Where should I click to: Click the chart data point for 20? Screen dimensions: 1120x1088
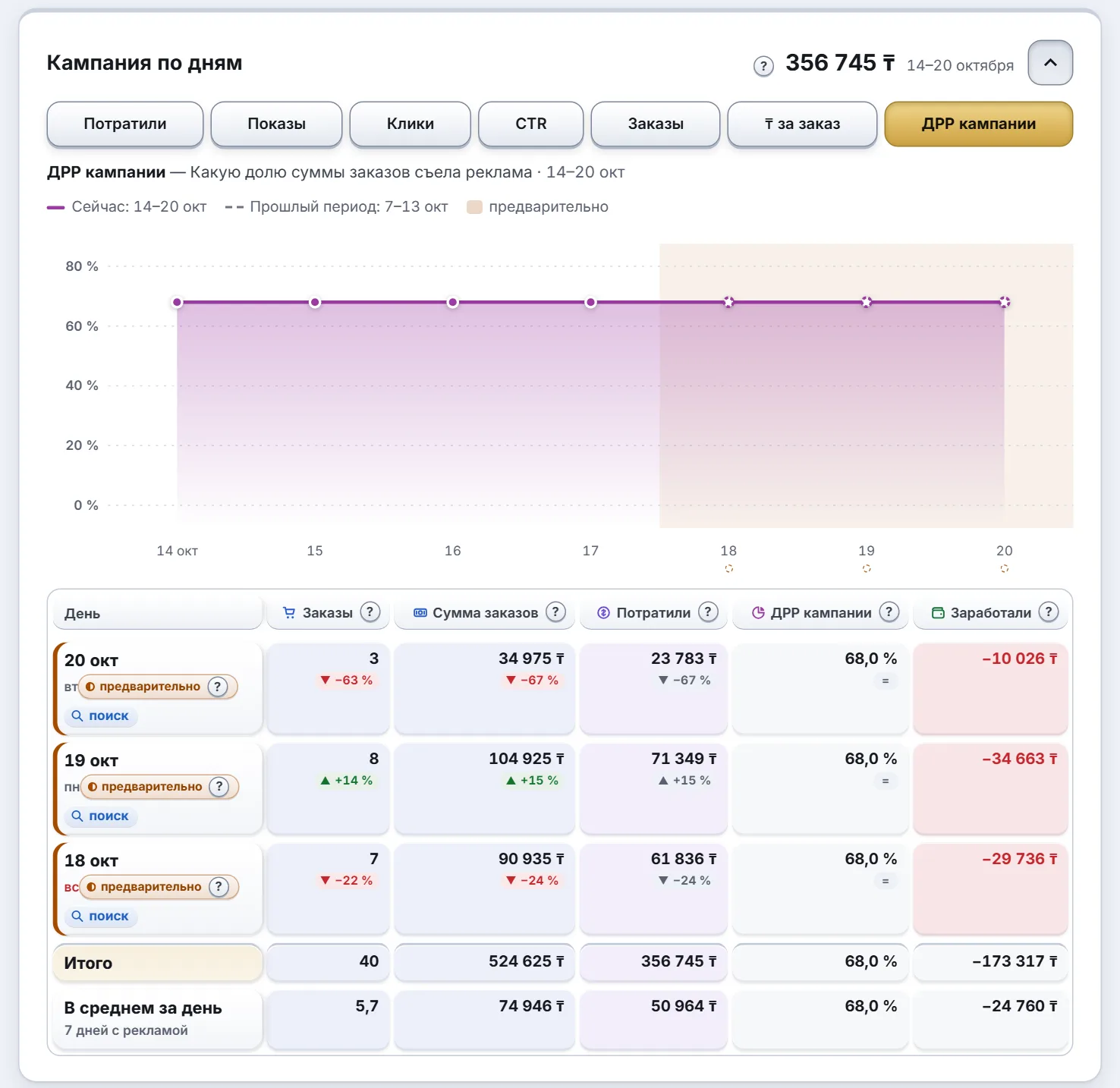[1005, 302]
